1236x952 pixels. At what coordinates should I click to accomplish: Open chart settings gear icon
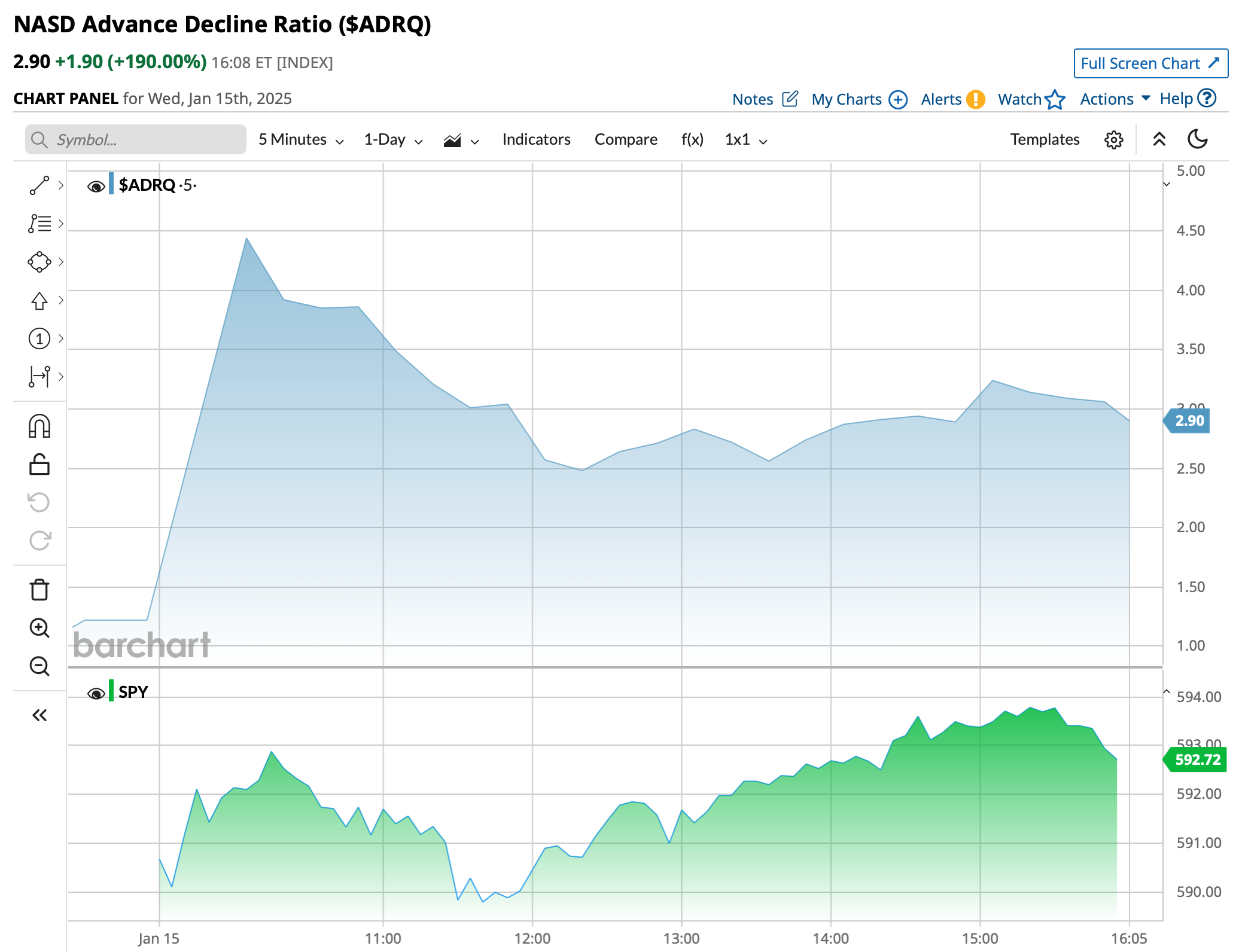(x=1113, y=140)
